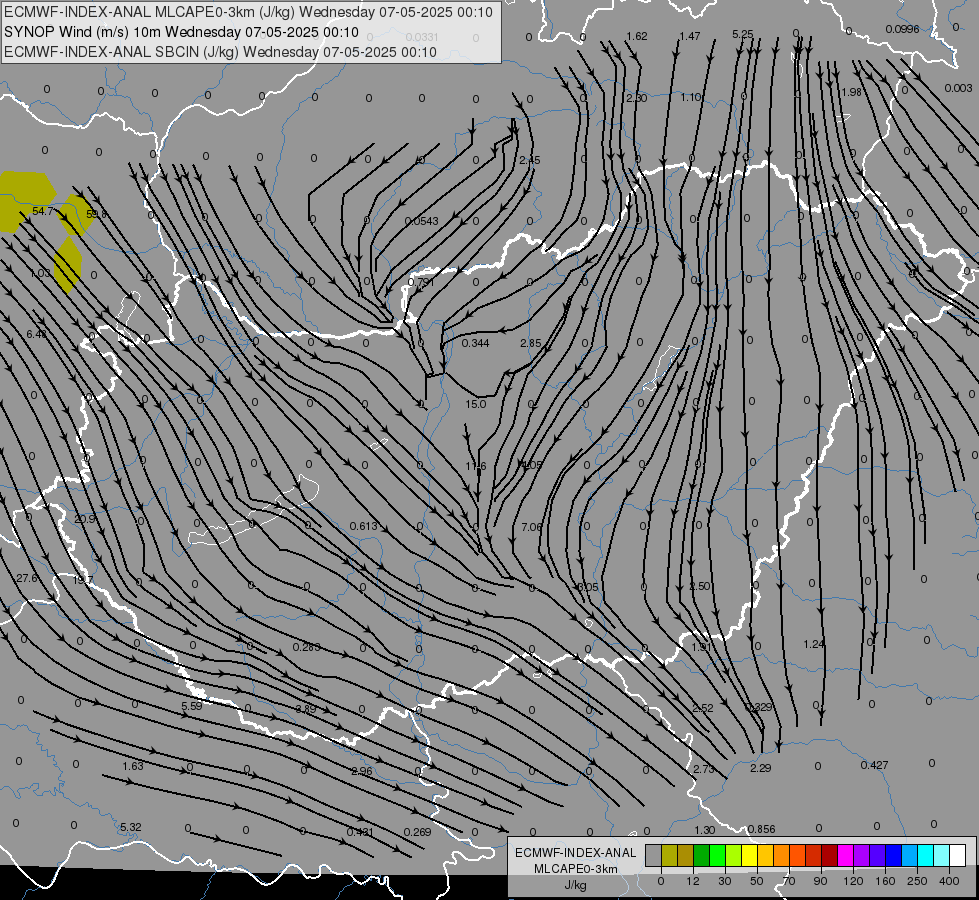
Task: Click the map value 1.24
Action: click(814, 644)
